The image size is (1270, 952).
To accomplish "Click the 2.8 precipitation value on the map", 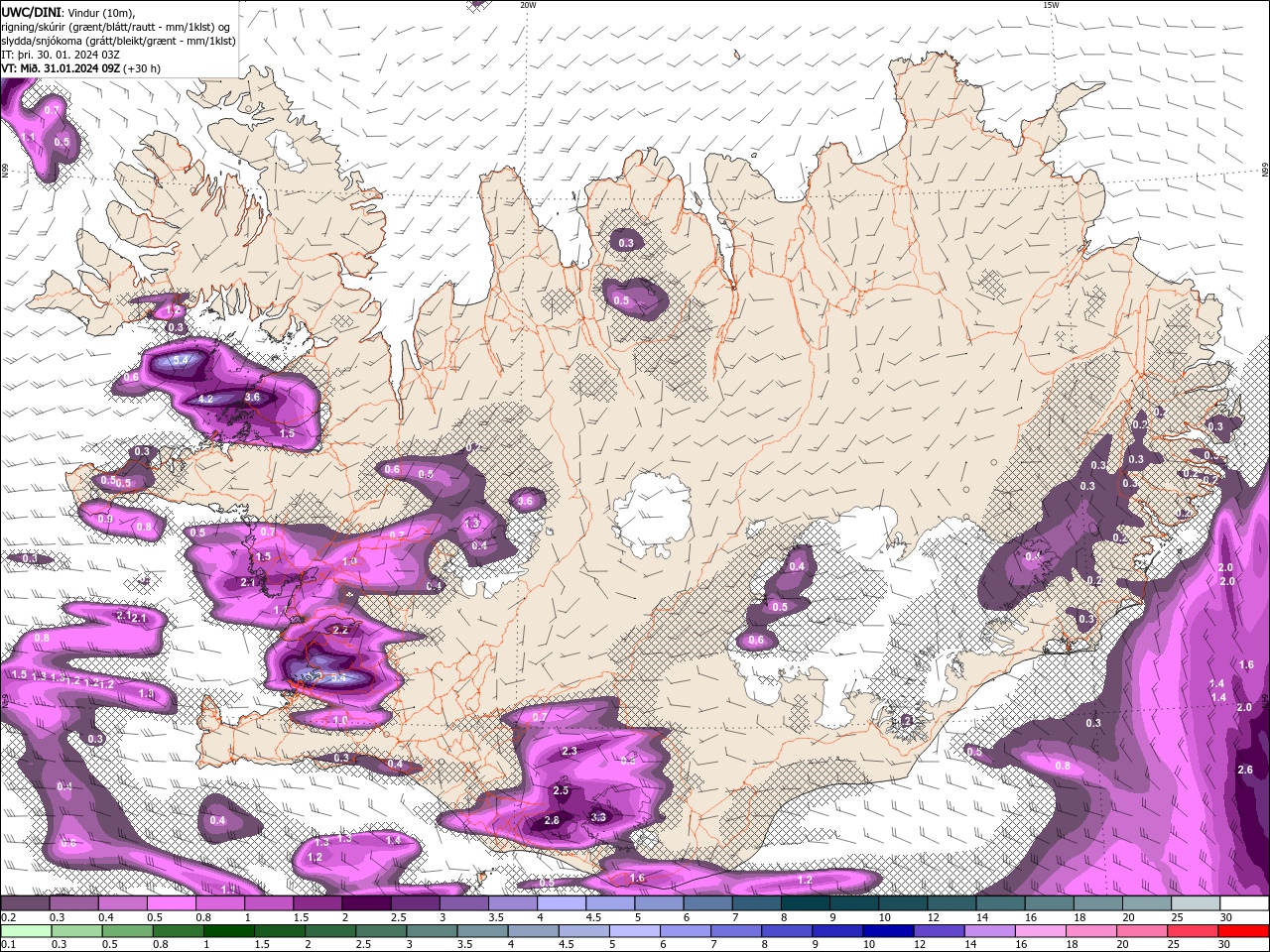I will (552, 820).
